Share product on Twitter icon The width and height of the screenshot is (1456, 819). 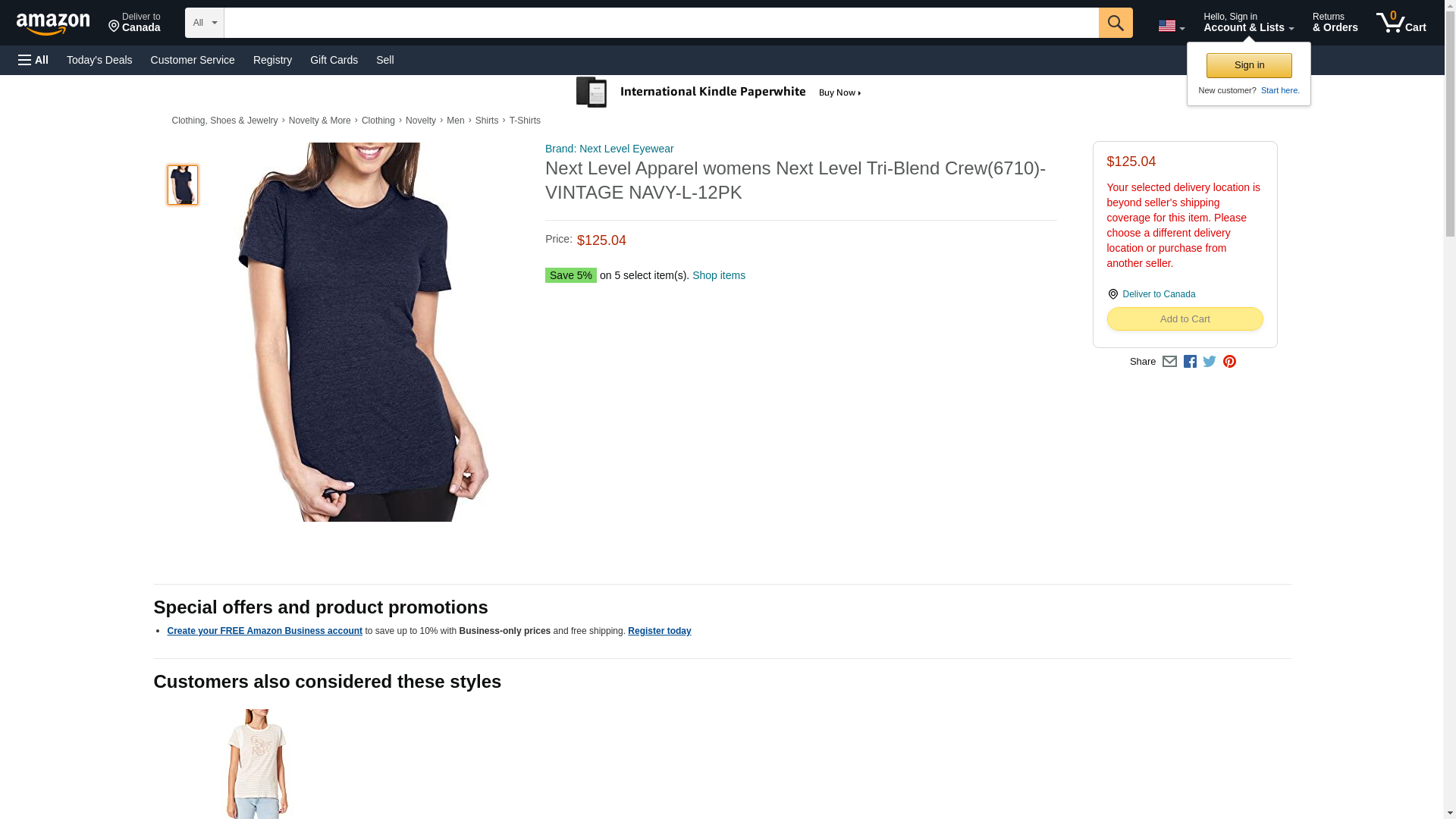click(1210, 362)
